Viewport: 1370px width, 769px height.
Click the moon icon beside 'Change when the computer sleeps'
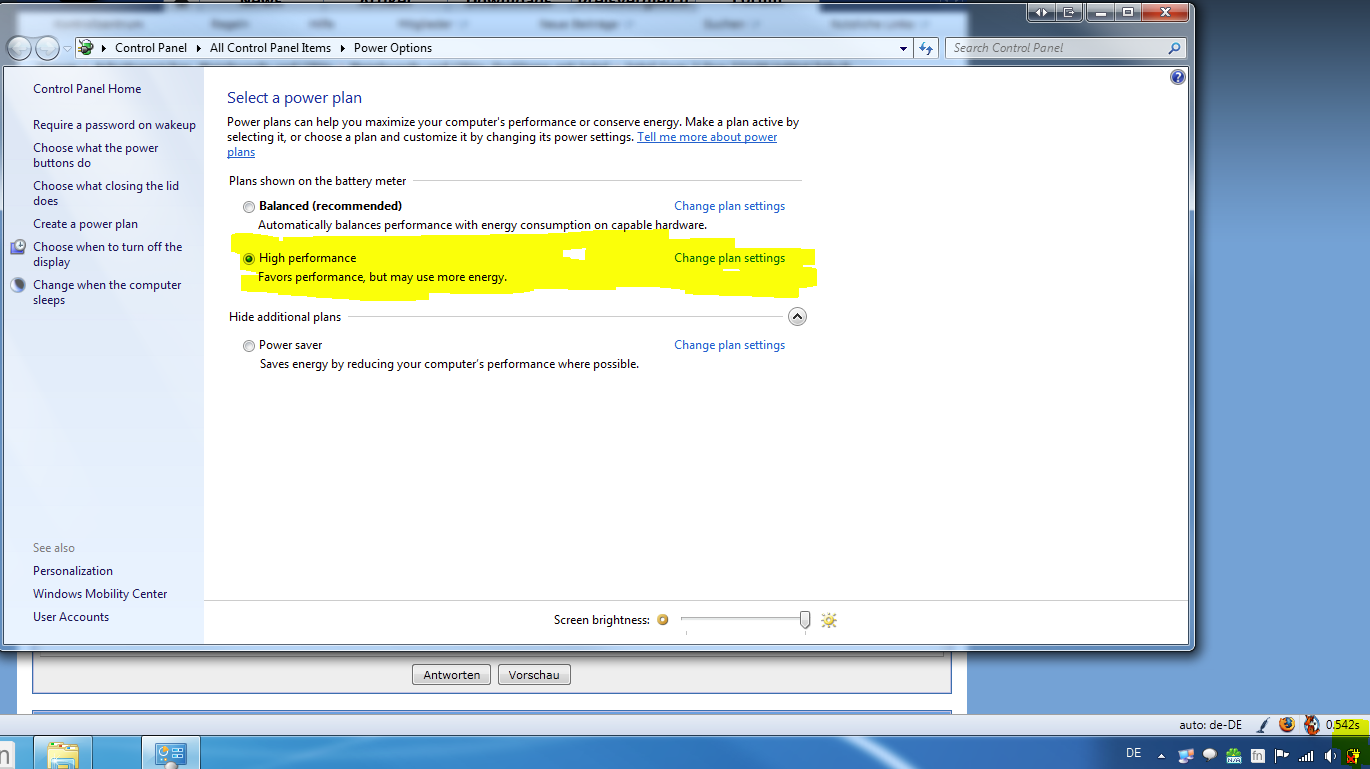(18, 285)
